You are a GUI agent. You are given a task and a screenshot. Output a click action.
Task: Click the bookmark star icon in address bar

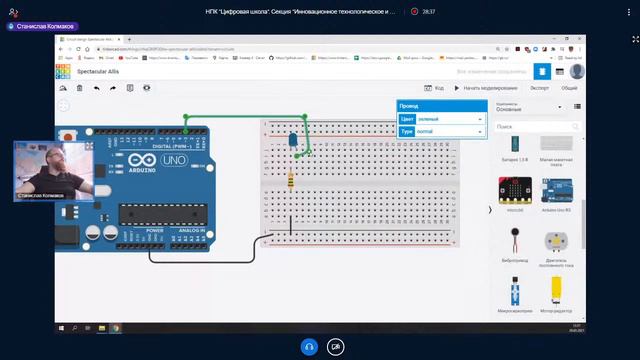tap(507, 49)
